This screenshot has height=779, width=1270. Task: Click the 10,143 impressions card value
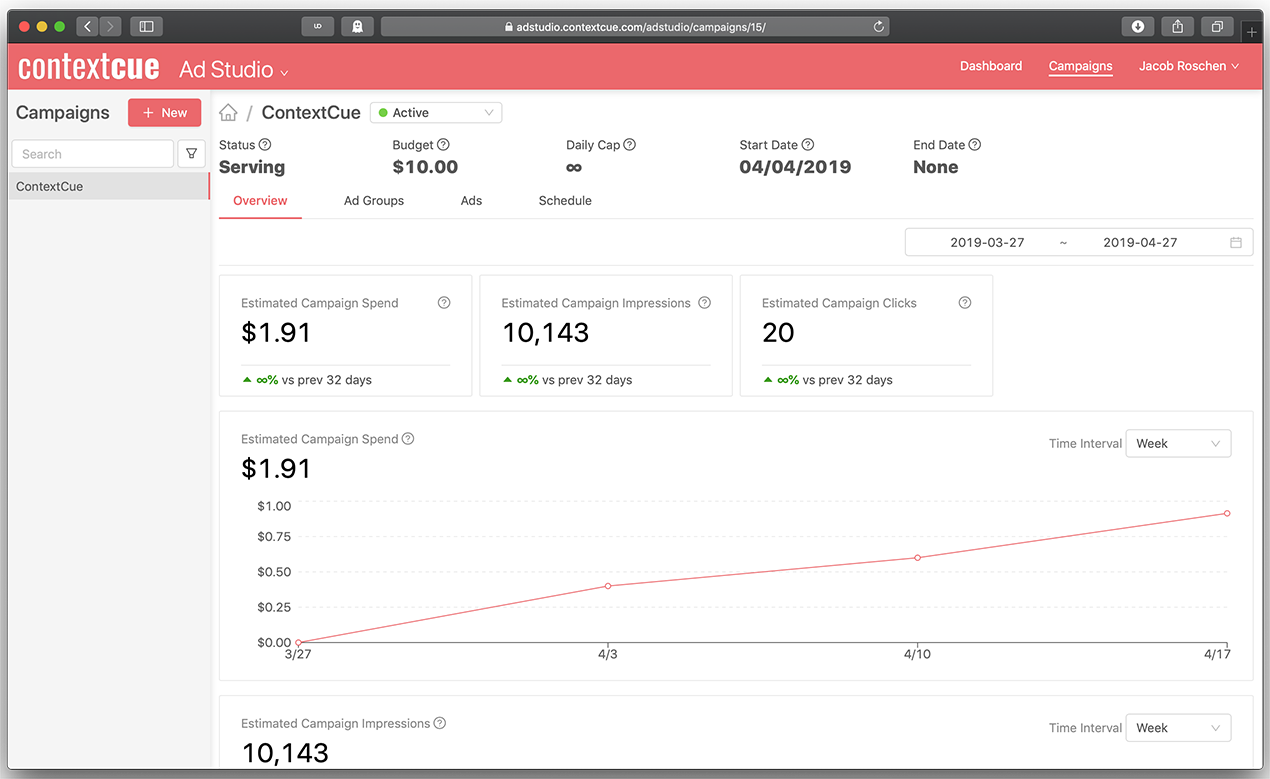click(x=546, y=333)
